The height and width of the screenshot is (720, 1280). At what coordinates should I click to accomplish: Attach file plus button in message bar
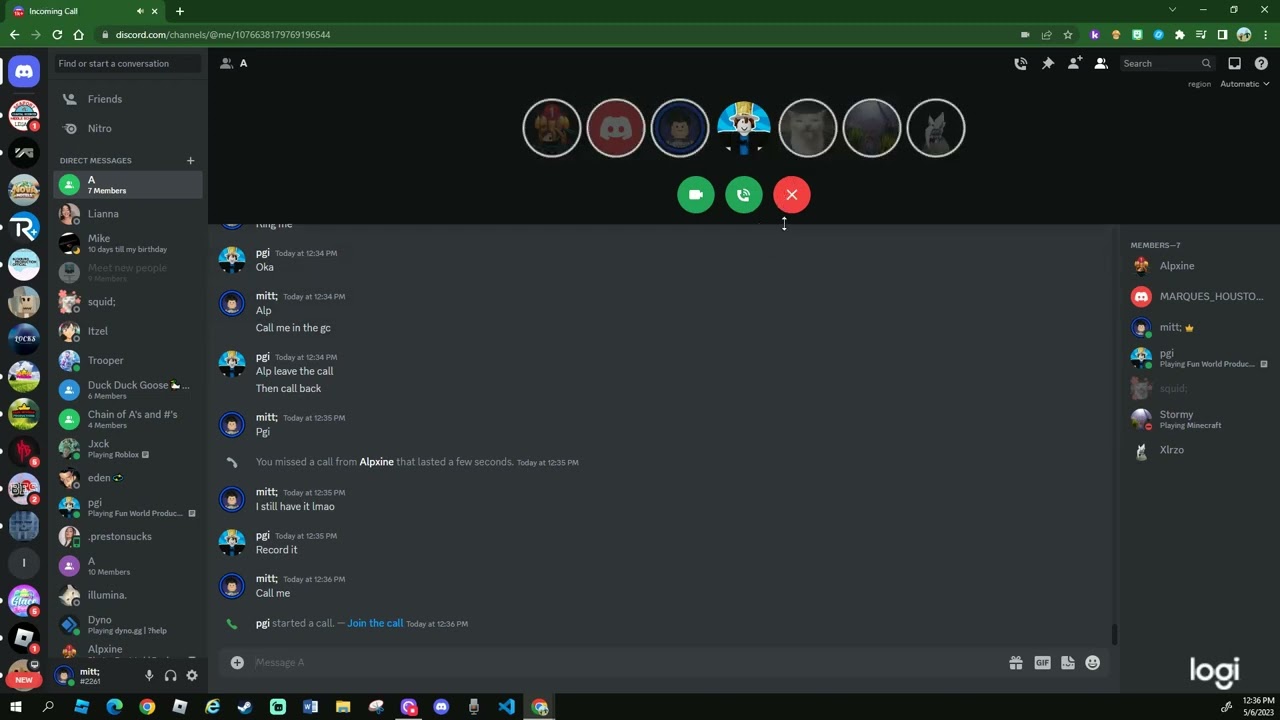237,662
